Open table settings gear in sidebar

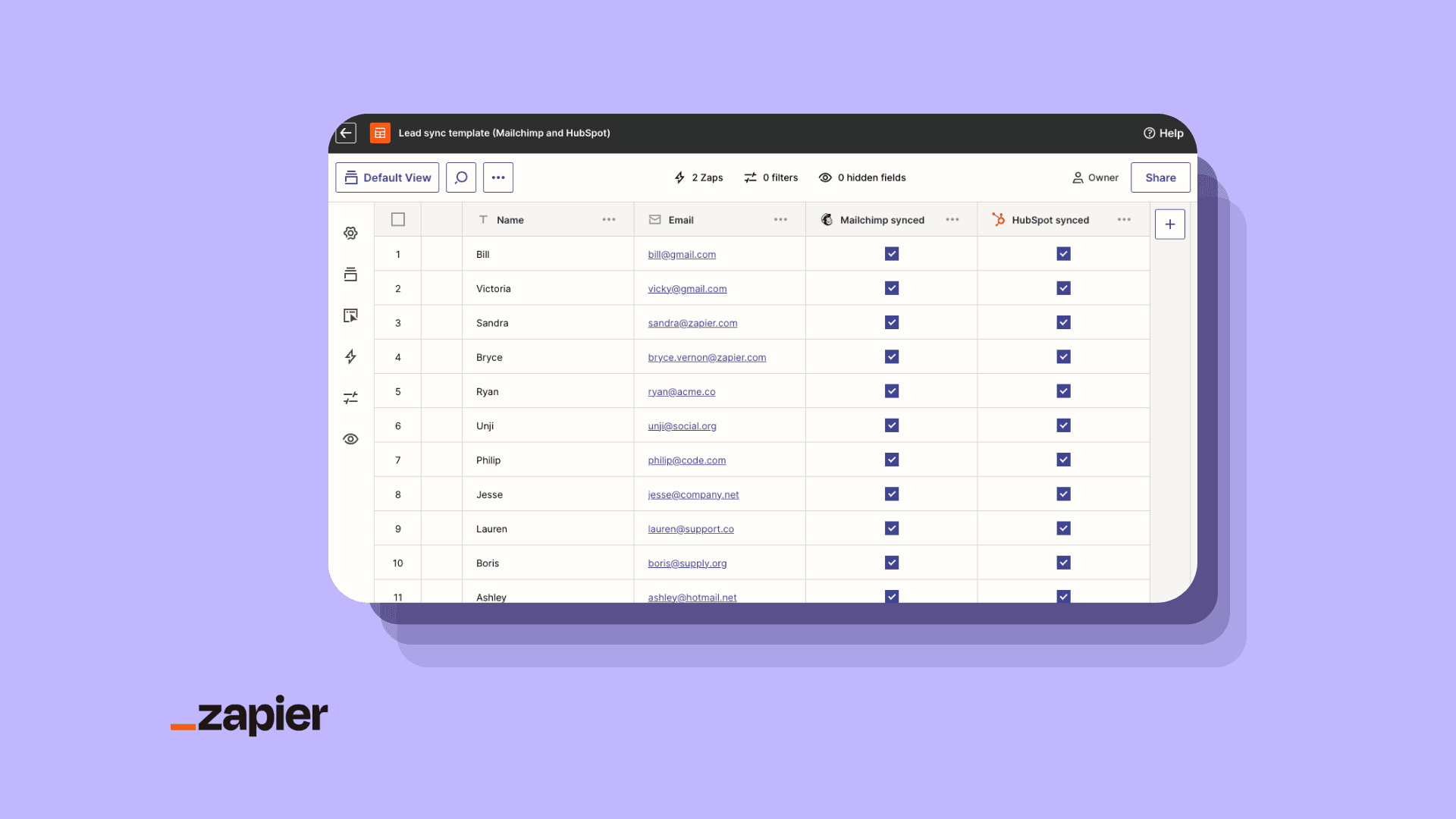350,233
